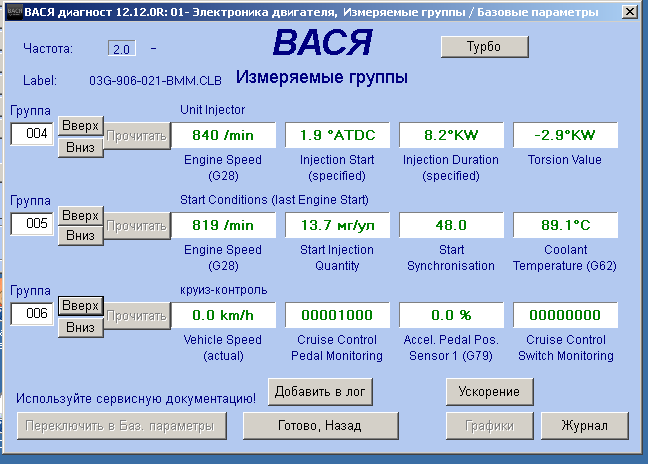Increase group 005 with Вверх button
648x464 pixels.
tap(80, 215)
